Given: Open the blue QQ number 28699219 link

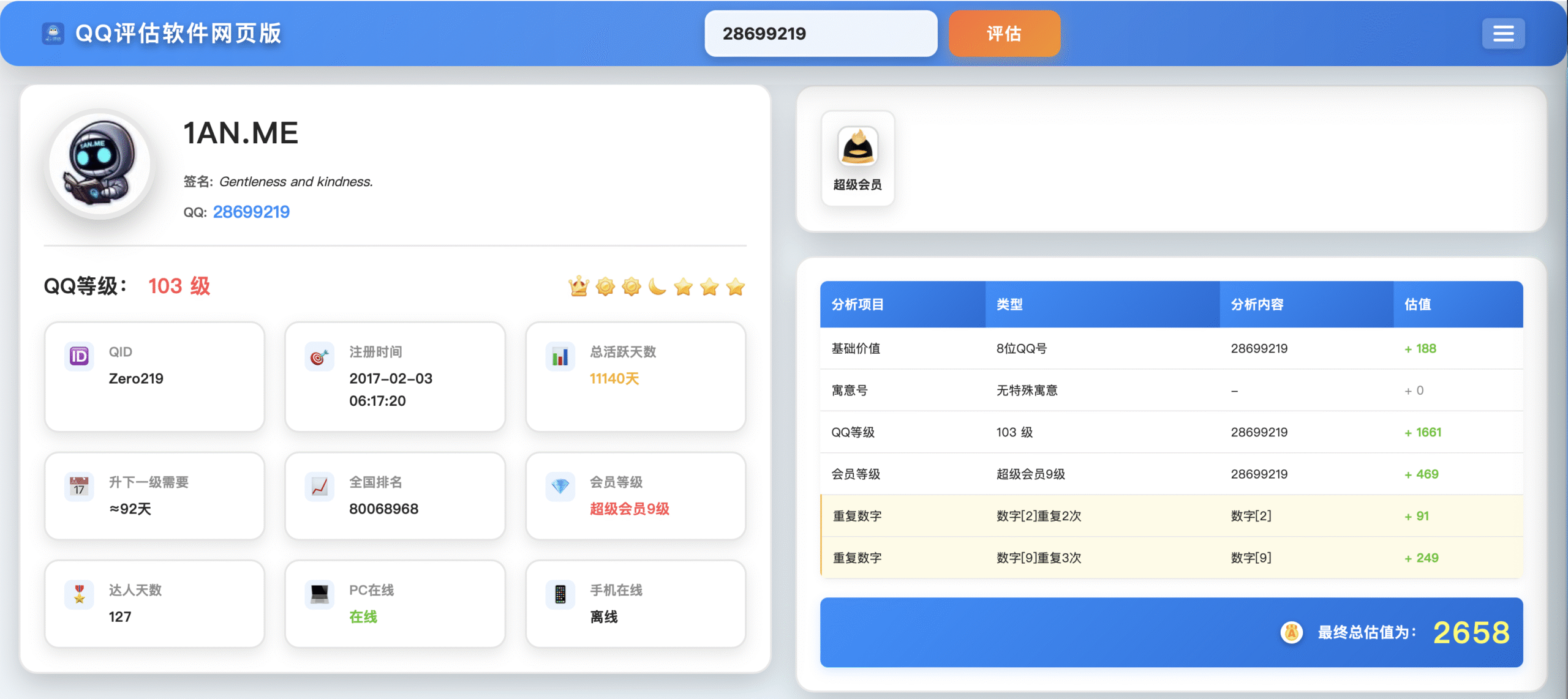Looking at the screenshot, I should pyautogui.click(x=251, y=212).
